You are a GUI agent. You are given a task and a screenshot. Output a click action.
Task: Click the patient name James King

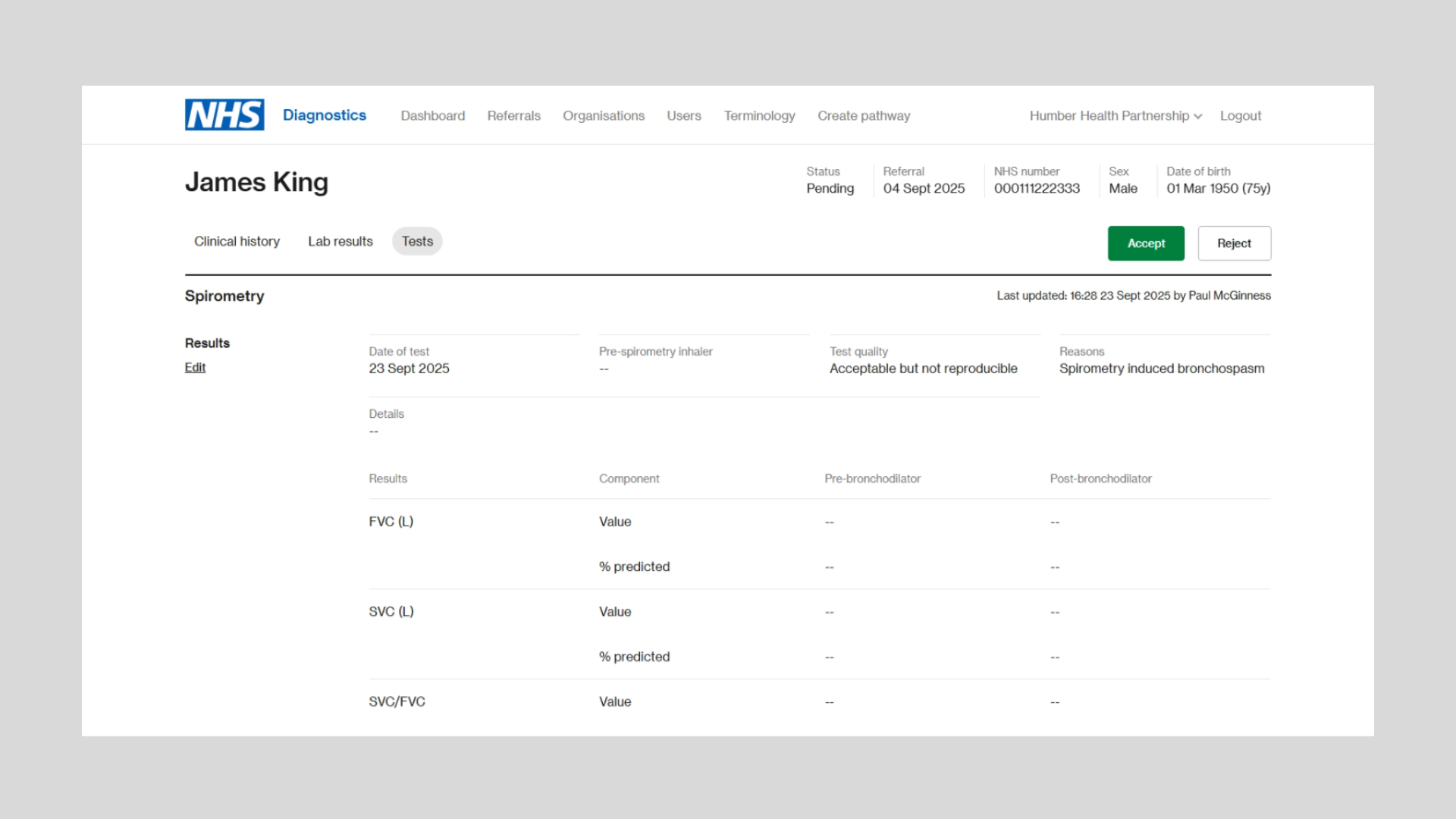point(256,182)
